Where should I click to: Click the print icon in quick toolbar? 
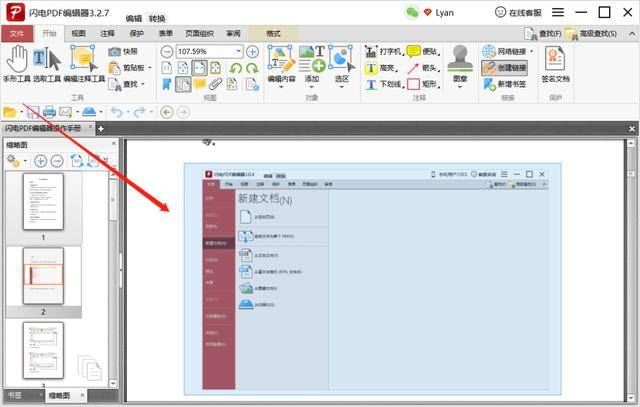tap(48, 112)
